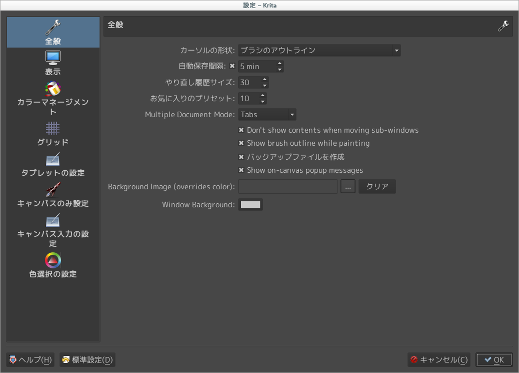Open カラーマネージメント color management icon

click(53, 89)
